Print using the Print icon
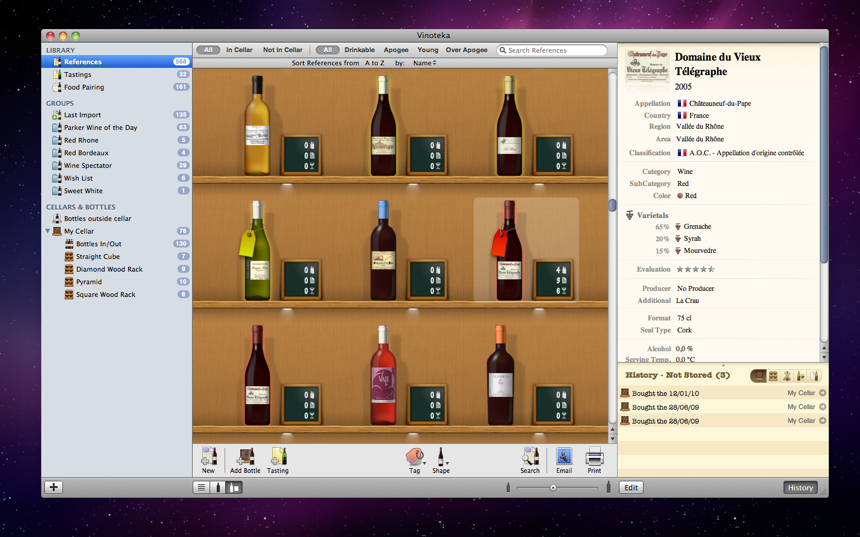Image resolution: width=860 pixels, height=537 pixels. [x=594, y=457]
